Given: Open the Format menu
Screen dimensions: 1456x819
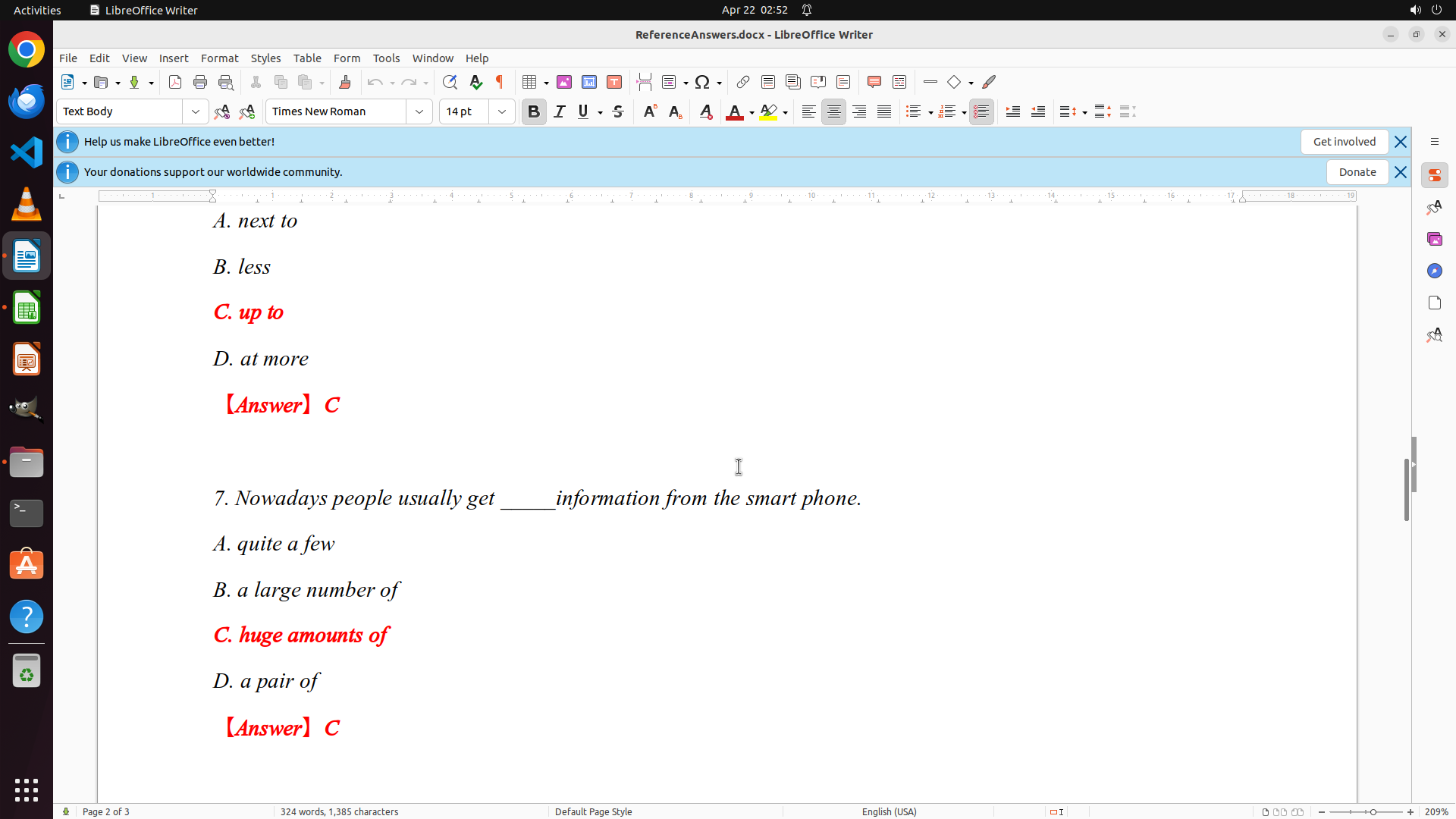Looking at the screenshot, I should [x=219, y=58].
